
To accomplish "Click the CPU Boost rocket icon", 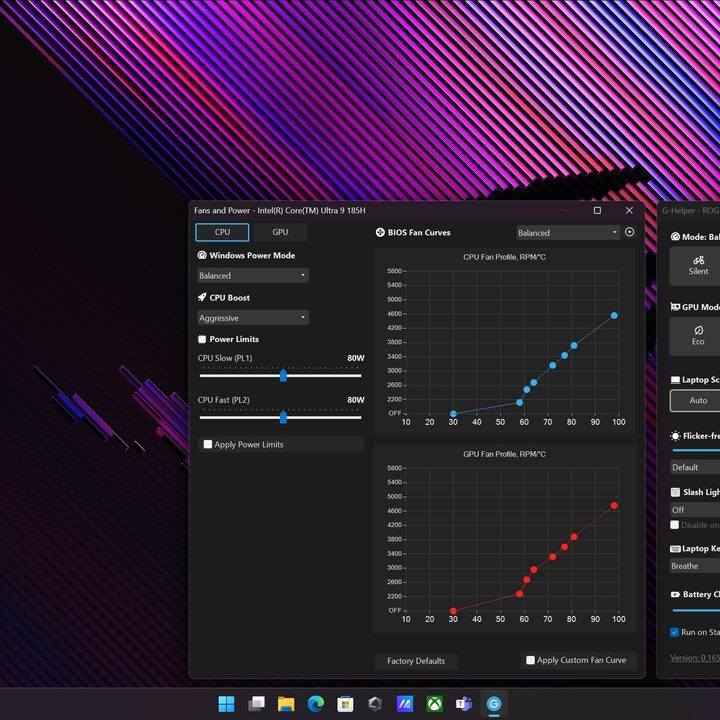I will 202,298.
